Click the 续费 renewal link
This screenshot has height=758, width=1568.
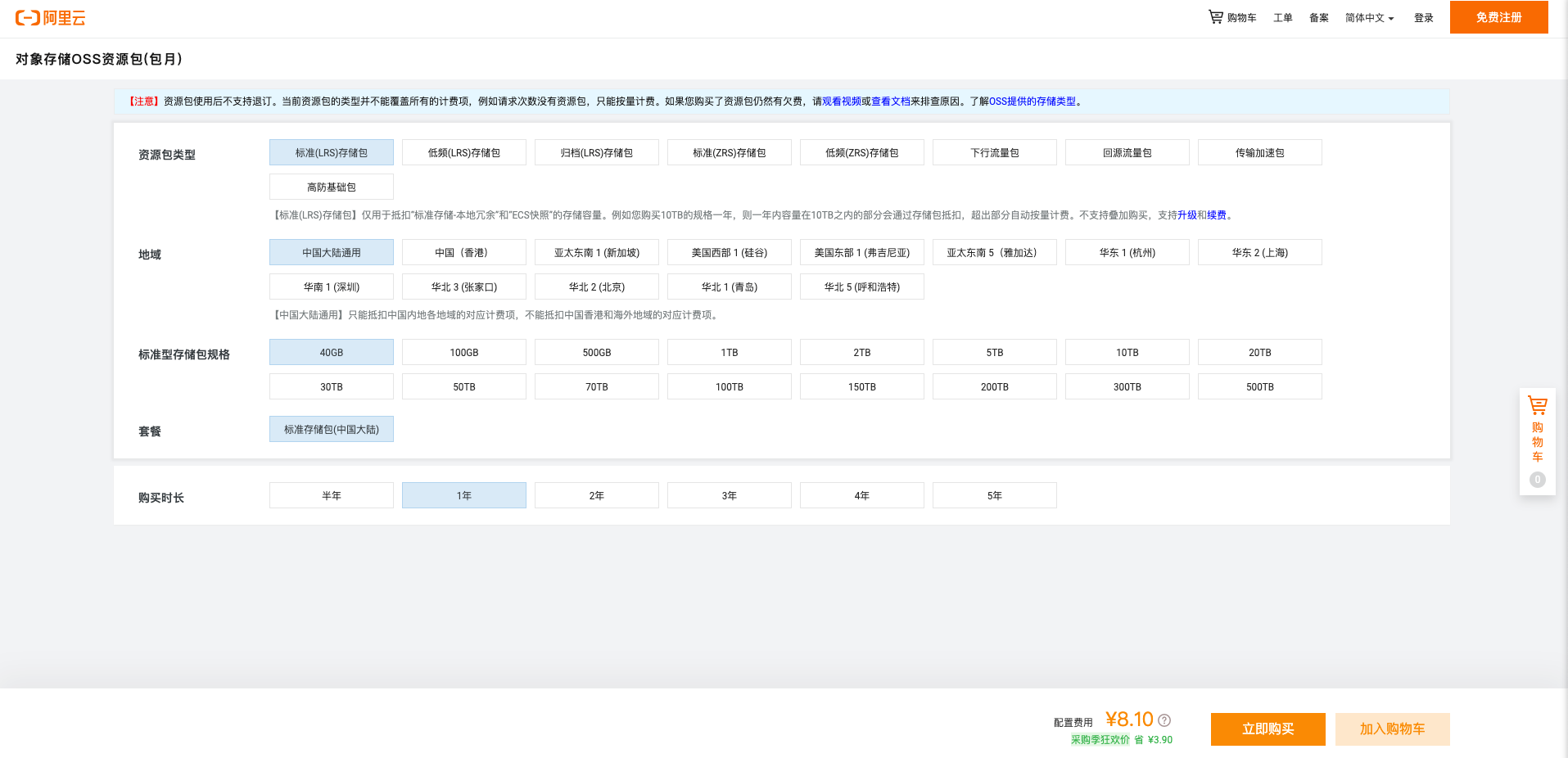[1217, 214]
